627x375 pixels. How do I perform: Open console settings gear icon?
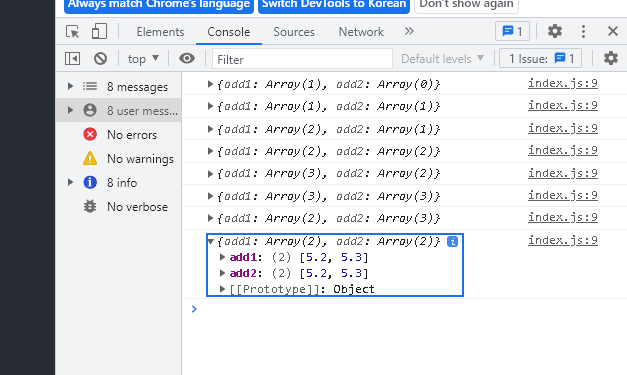pyautogui.click(x=611, y=58)
